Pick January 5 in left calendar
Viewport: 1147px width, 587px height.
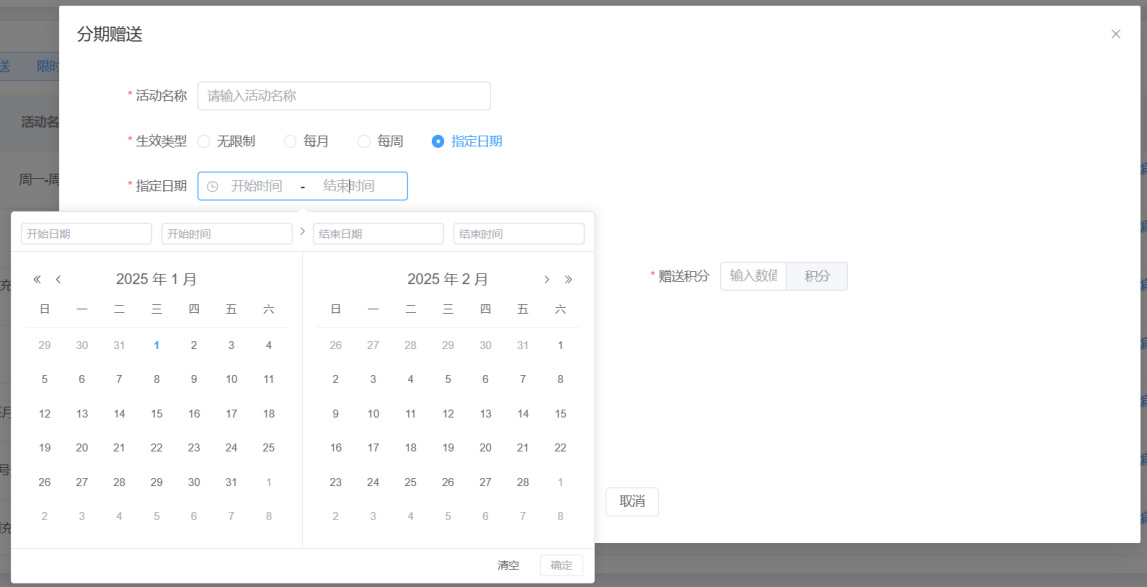click(x=45, y=379)
